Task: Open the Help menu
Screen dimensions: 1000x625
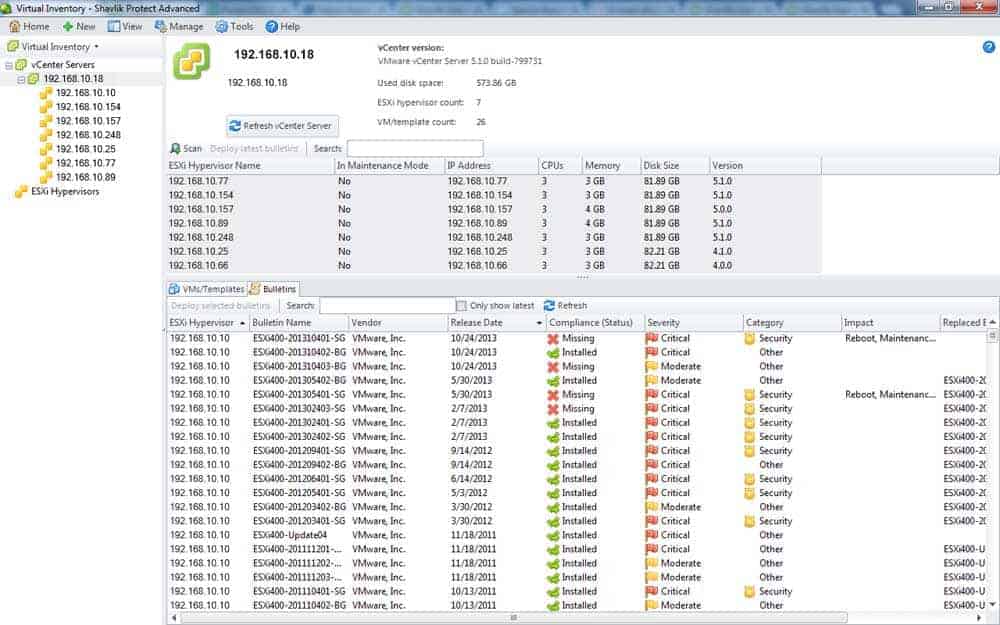Action: [283, 27]
